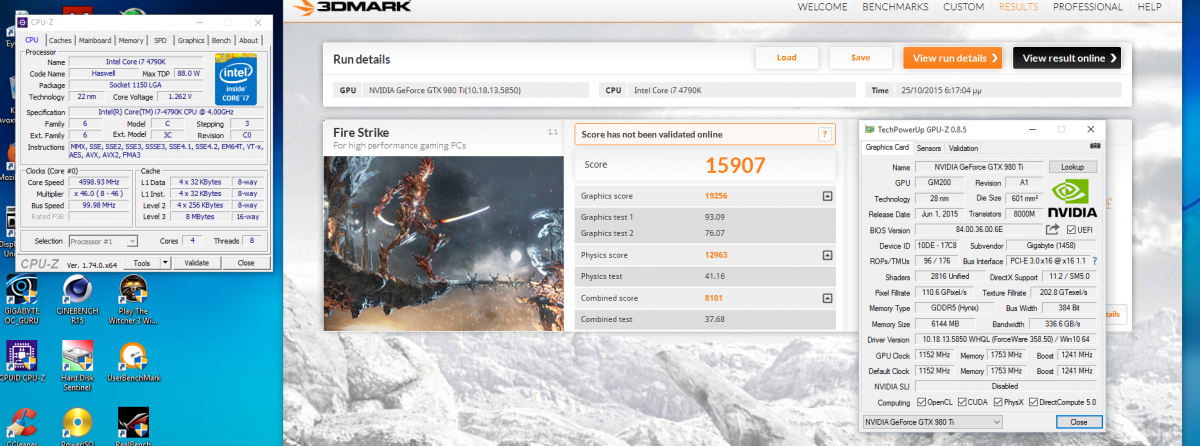The width and height of the screenshot is (1200, 446).
Task: Switch to the Mainboard tab in CPU-Z
Action: tap(95, 40)
